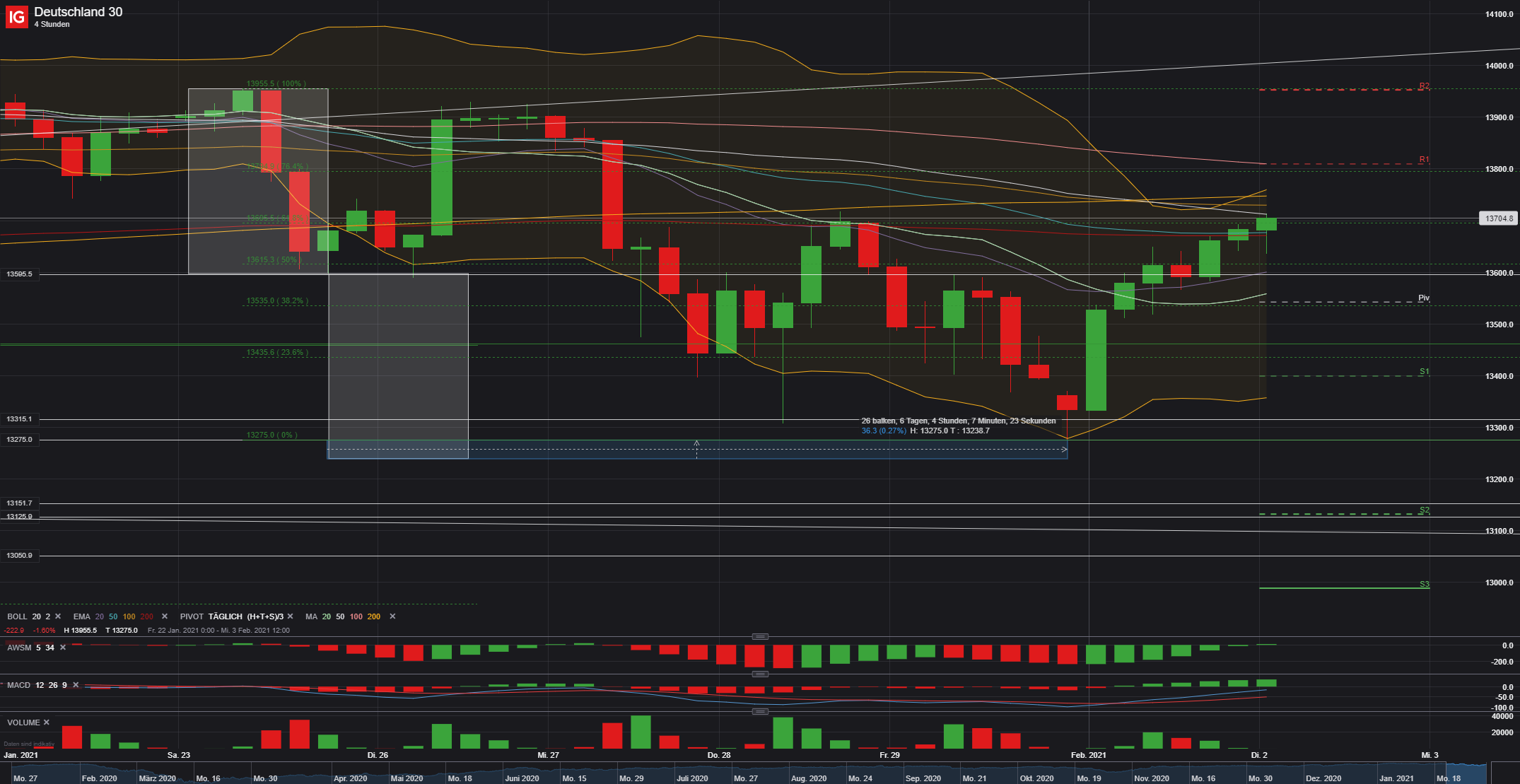Click the MACD 12 26 9 label
The image size is (1520, 784).
(x=35, y=685)
